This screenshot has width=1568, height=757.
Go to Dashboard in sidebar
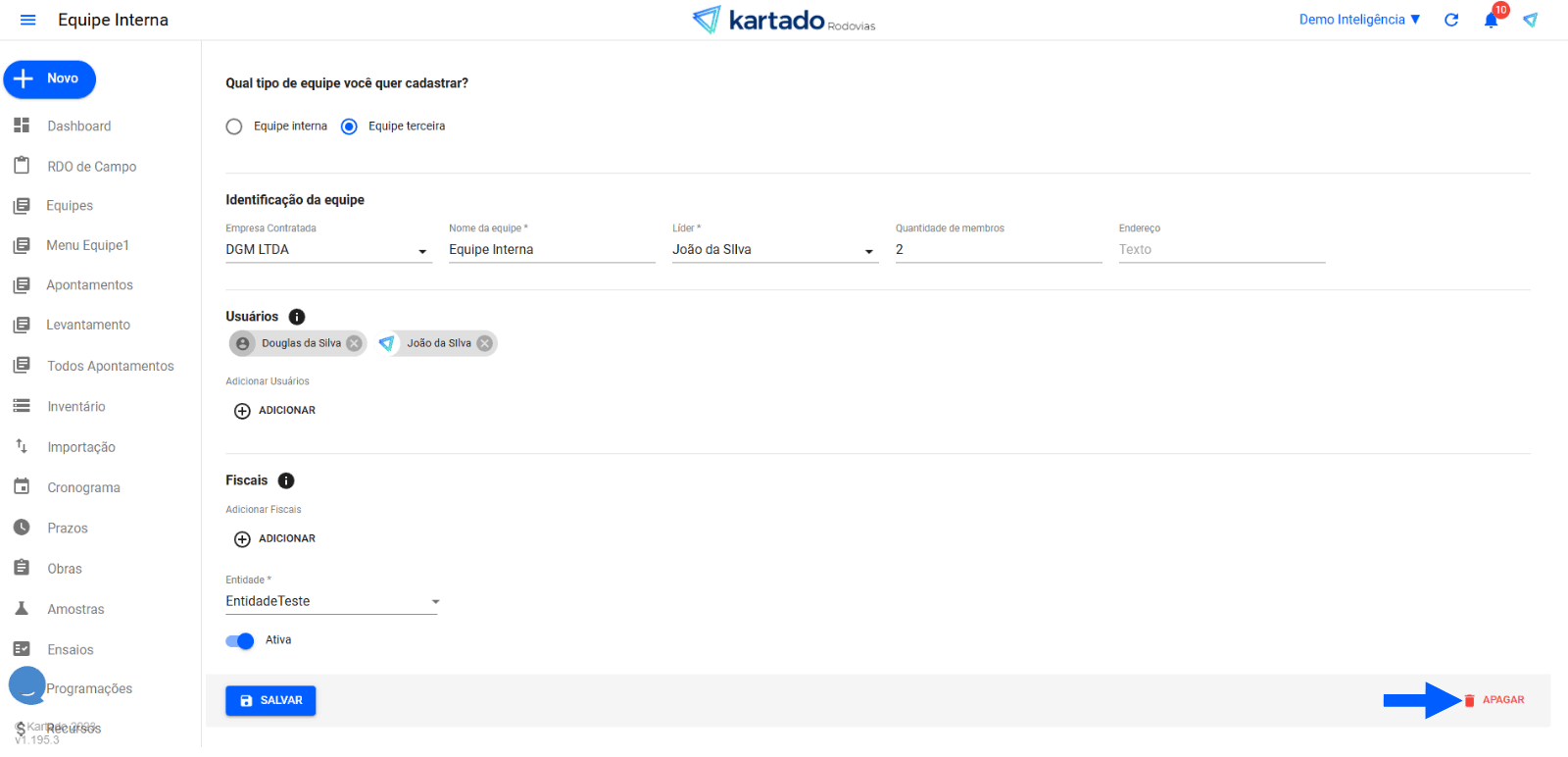[78, 126]
